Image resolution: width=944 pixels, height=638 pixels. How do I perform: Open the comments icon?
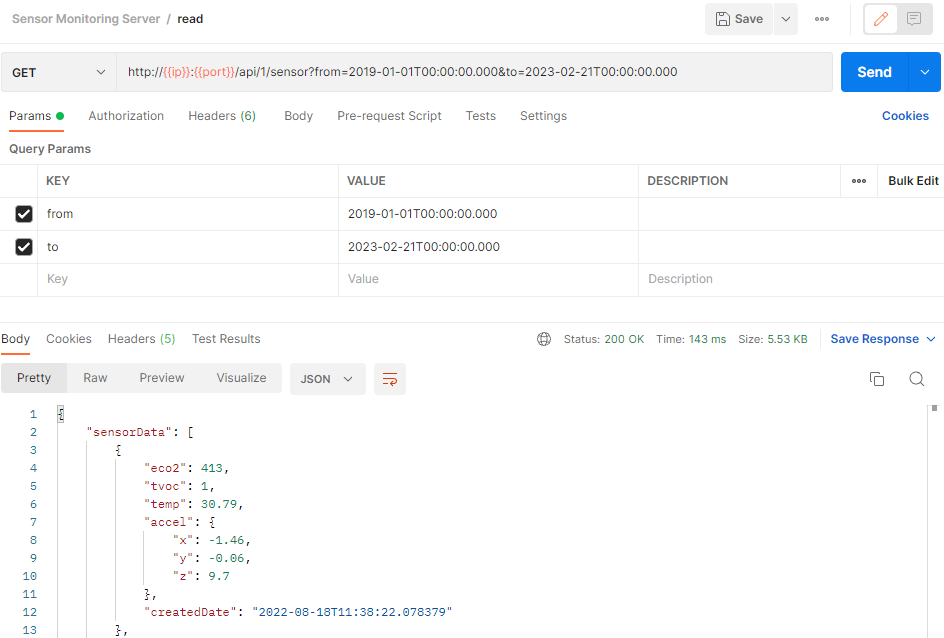point(914,19)
